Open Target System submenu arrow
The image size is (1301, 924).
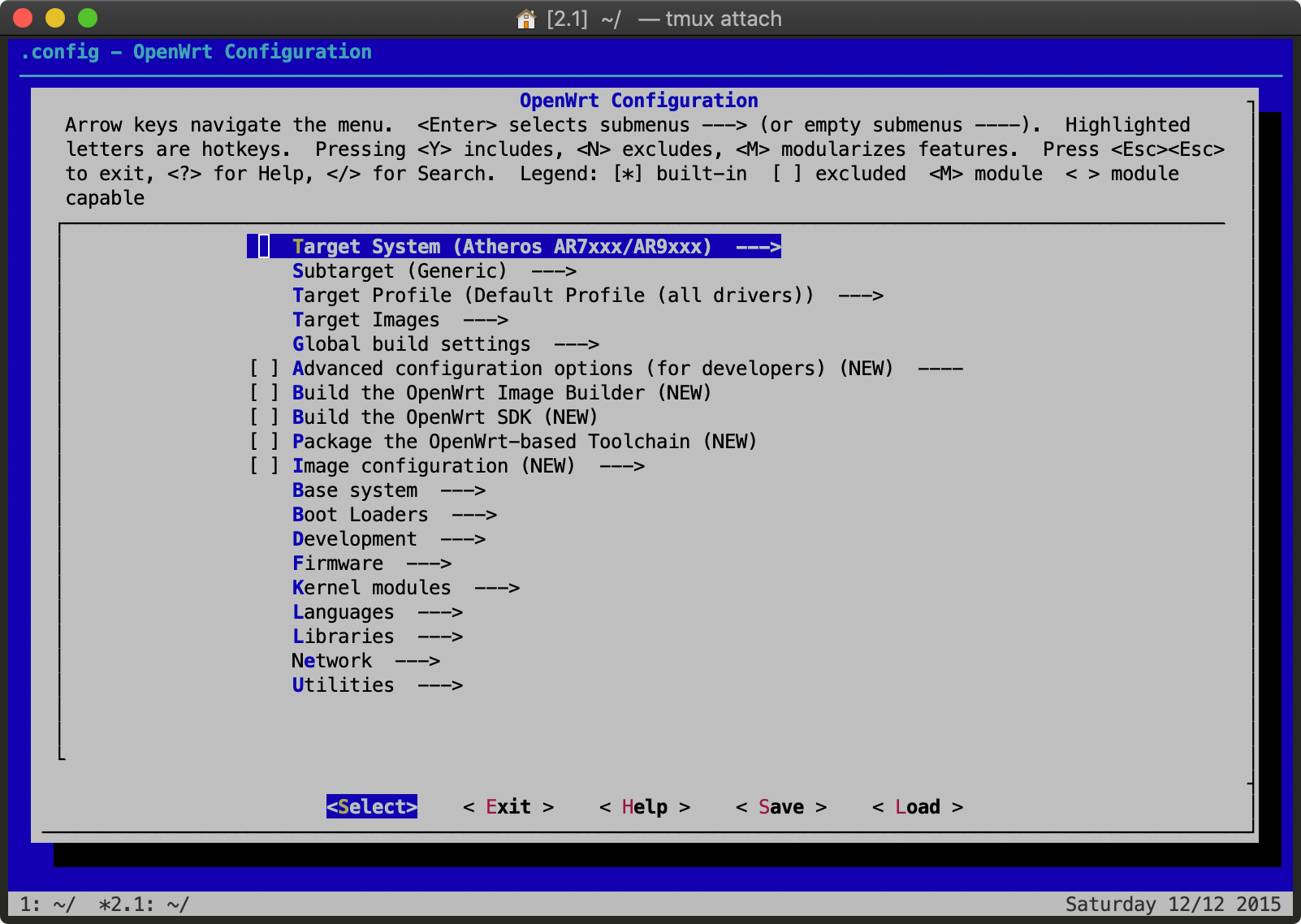[x=759, y=247]
